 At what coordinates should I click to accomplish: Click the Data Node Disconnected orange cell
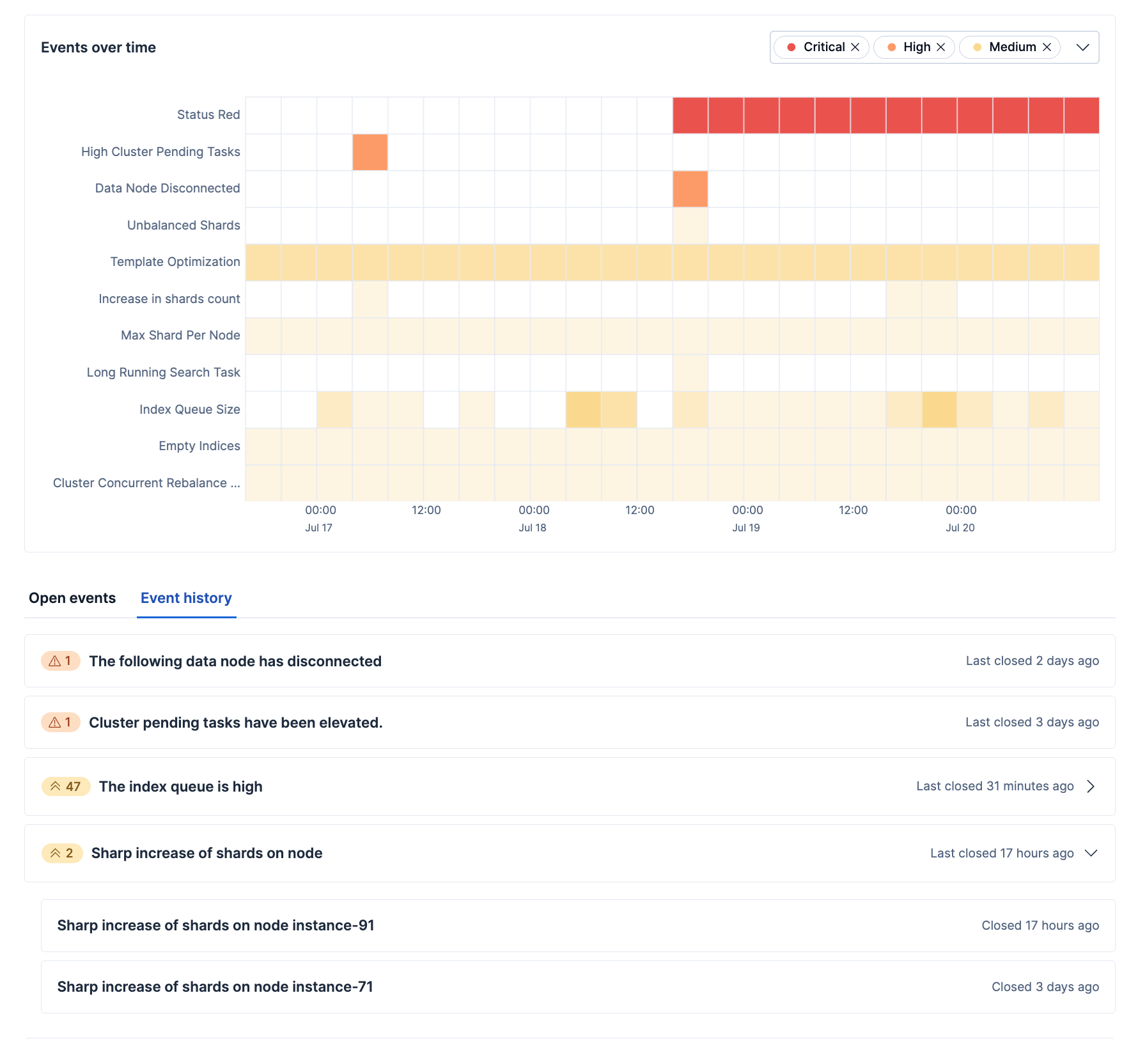690,189
